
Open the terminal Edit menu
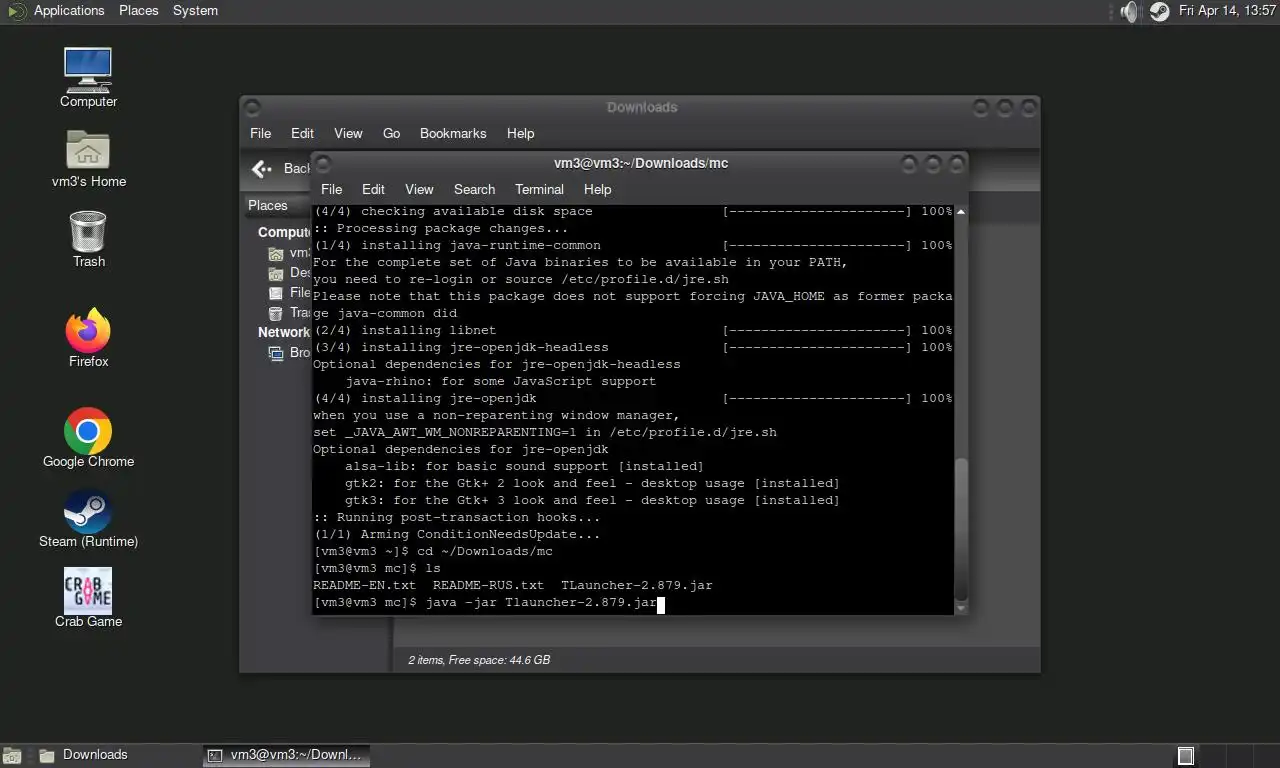[x=373, y=189]
